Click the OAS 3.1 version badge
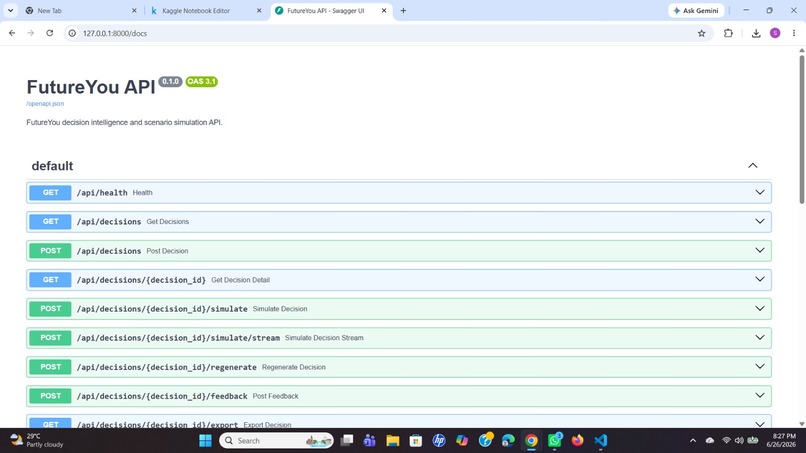Image resolution: width=806 pixels, height=453 pixels. (x=202, y=81)
